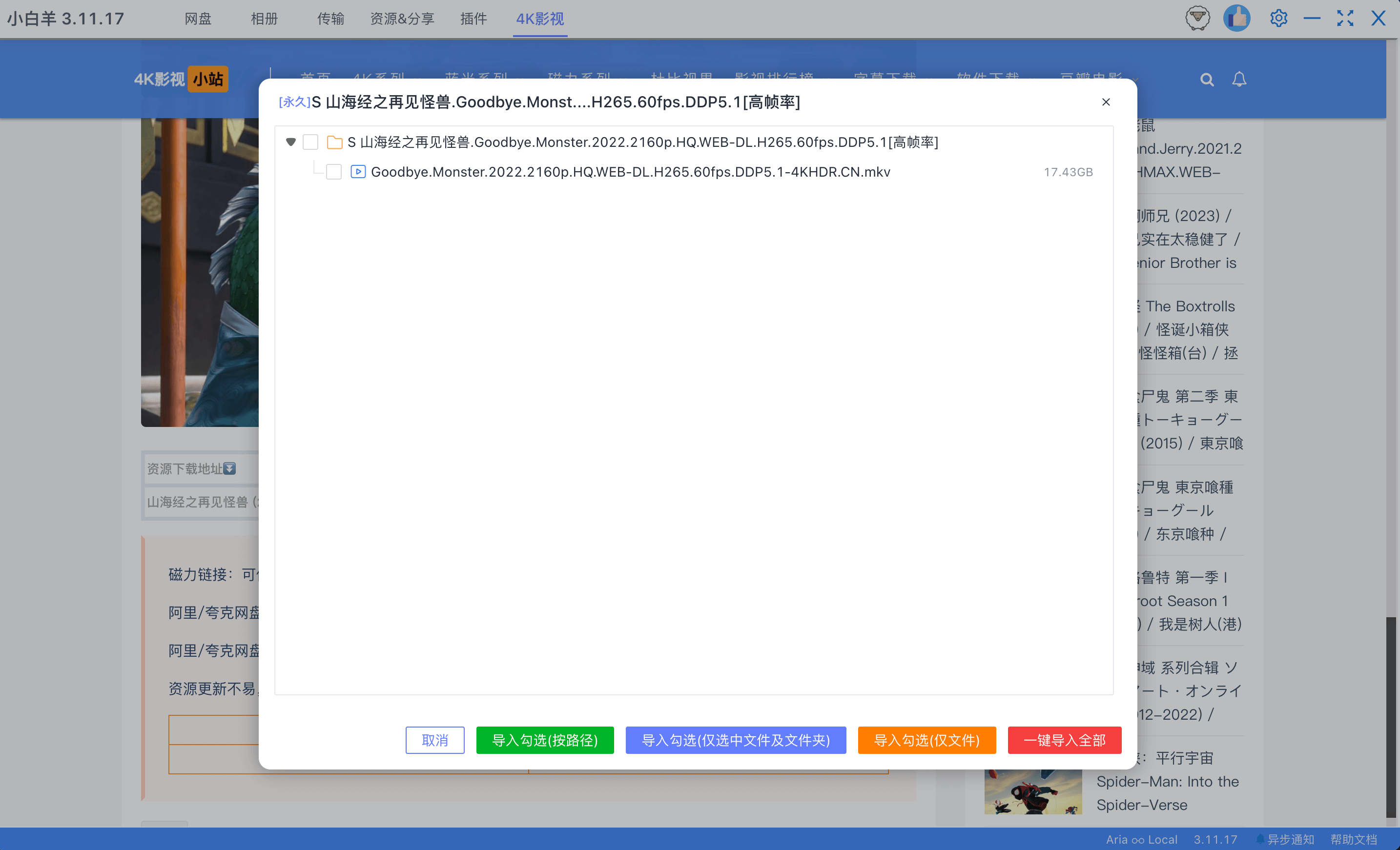This screenshot has height=850, width=1400.
Task: Click the lion mascot icon in the title bar
Action: (x=1197, y=18)
